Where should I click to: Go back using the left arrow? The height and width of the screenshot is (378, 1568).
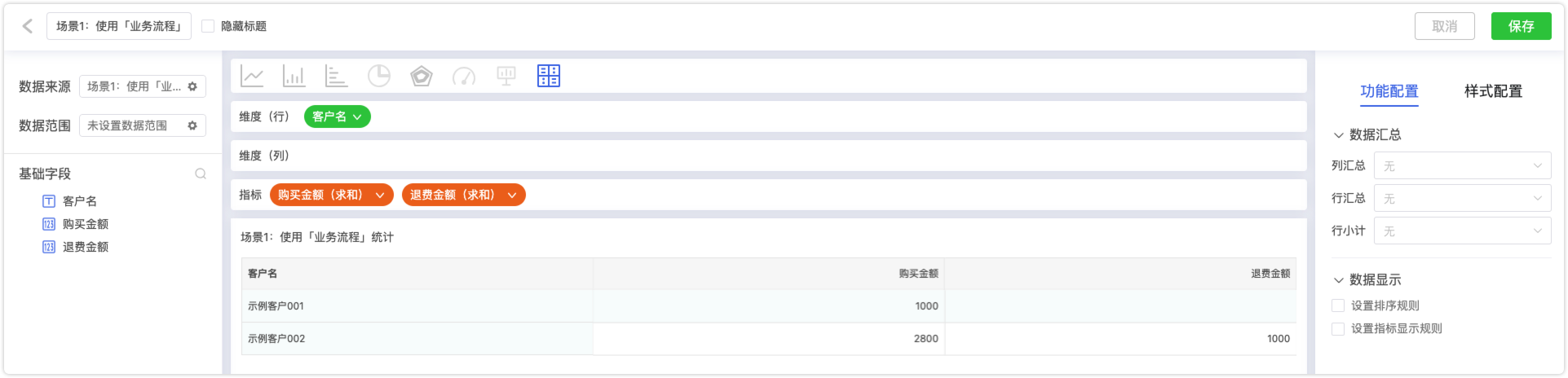click(28, 26)
